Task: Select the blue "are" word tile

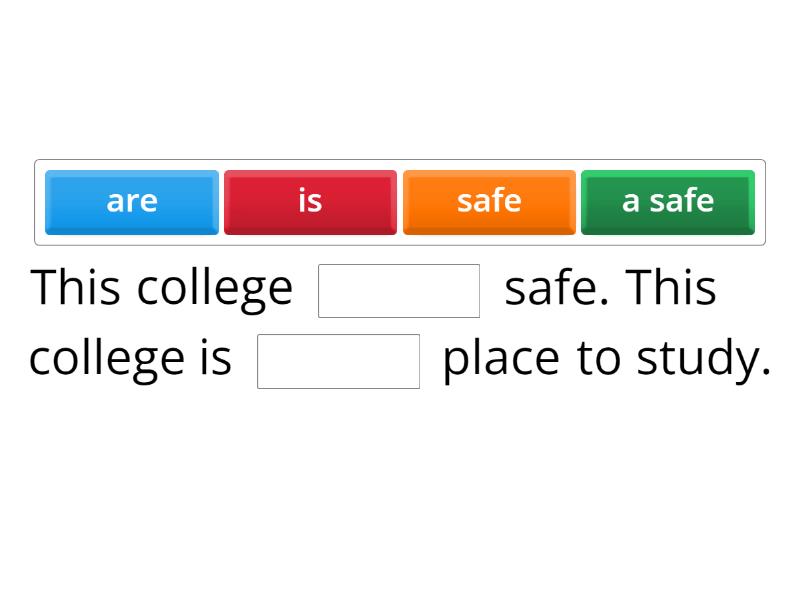Action: [131, 201]
